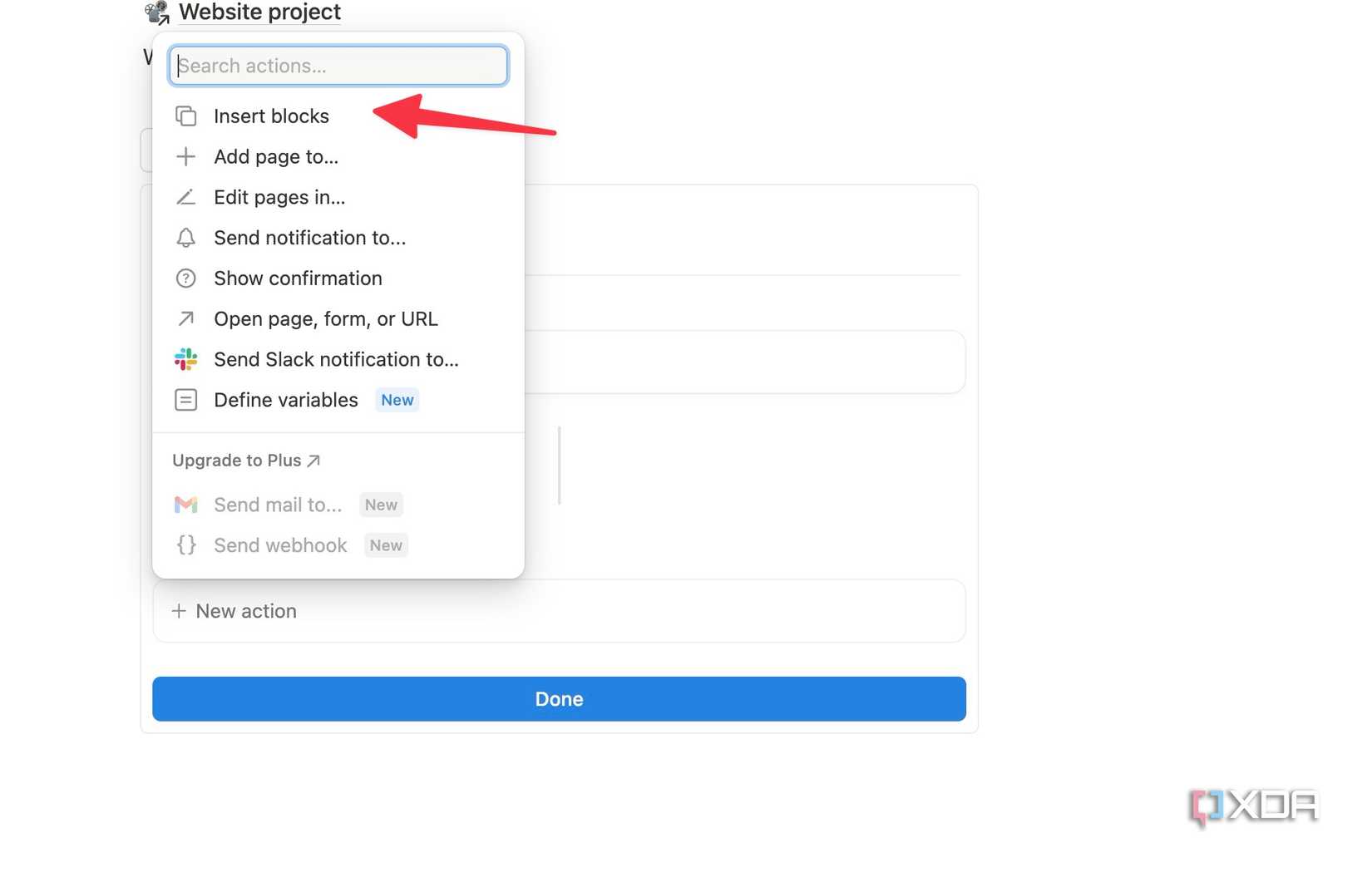The image size is (1372, 882).
Task: Click the Gmail icon next to Send mail
Action: tap(185, 504)
